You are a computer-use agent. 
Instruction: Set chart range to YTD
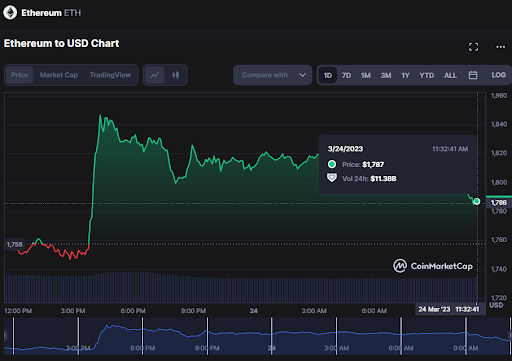[427, 75]
